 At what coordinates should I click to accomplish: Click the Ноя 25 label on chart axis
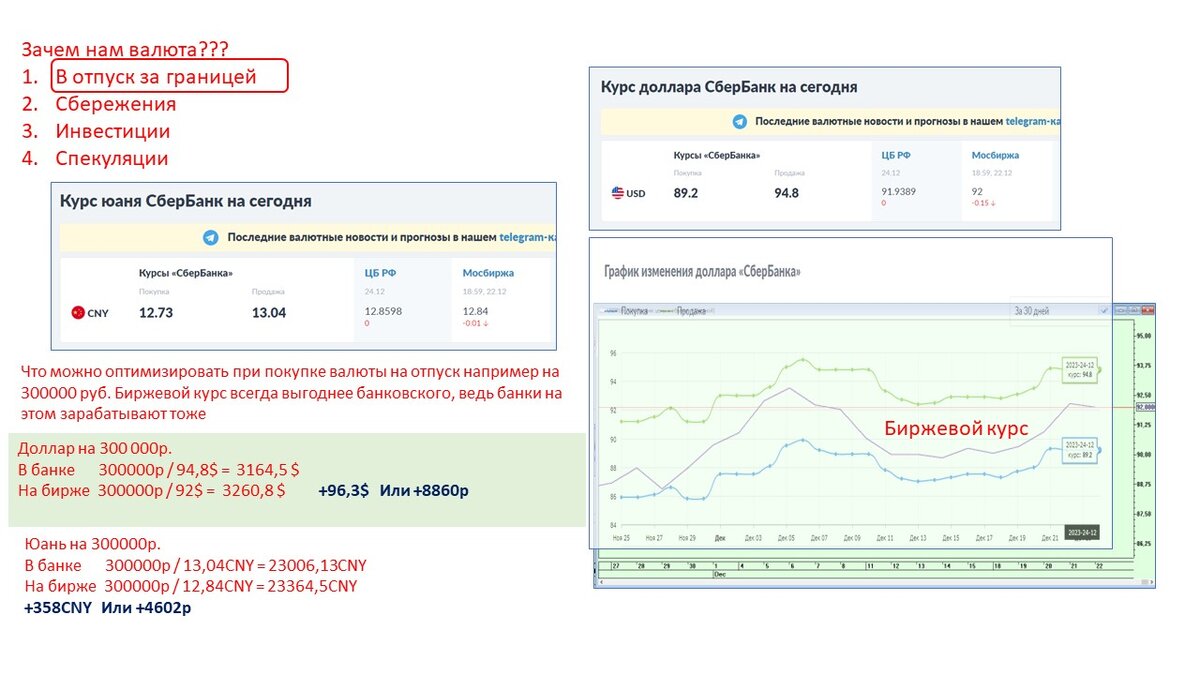[x=621, y=538]
